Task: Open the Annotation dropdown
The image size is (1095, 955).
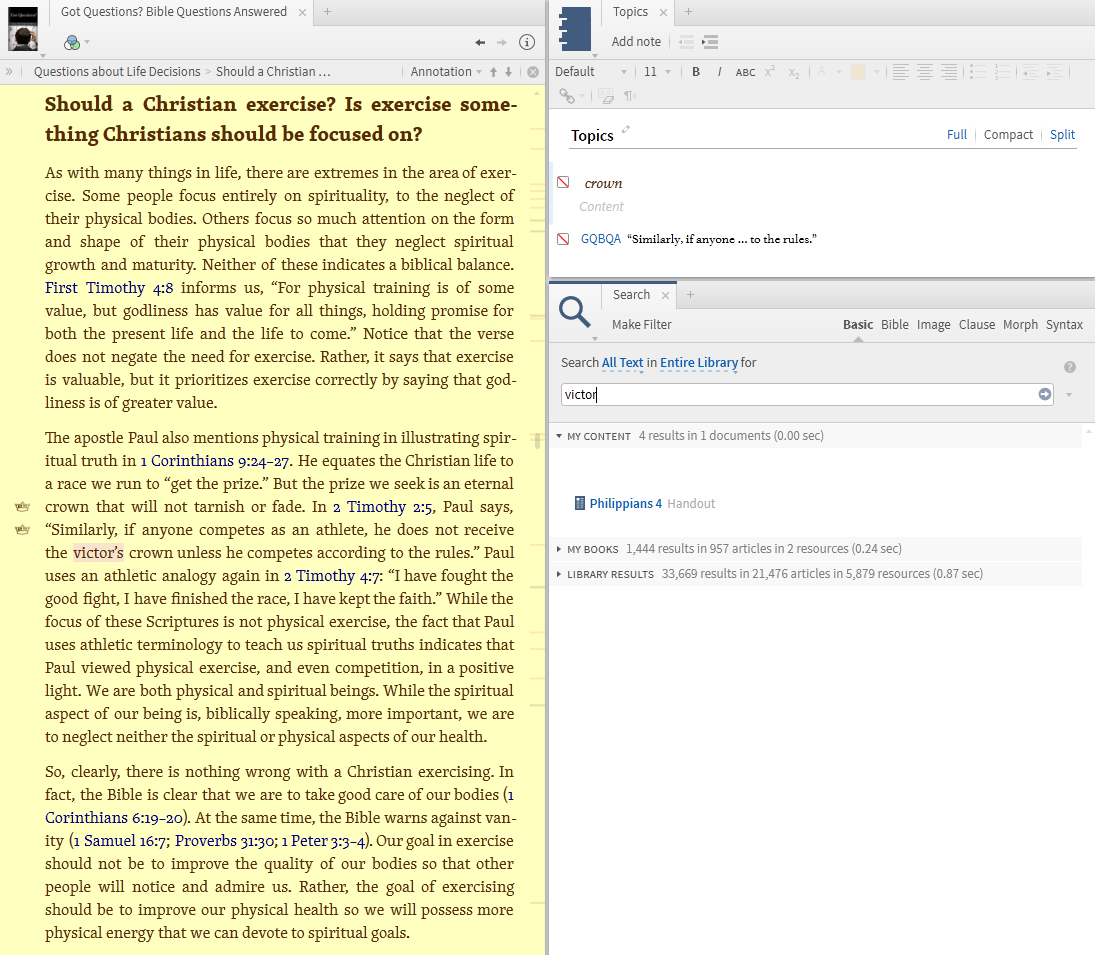Action: pos(446,72)
